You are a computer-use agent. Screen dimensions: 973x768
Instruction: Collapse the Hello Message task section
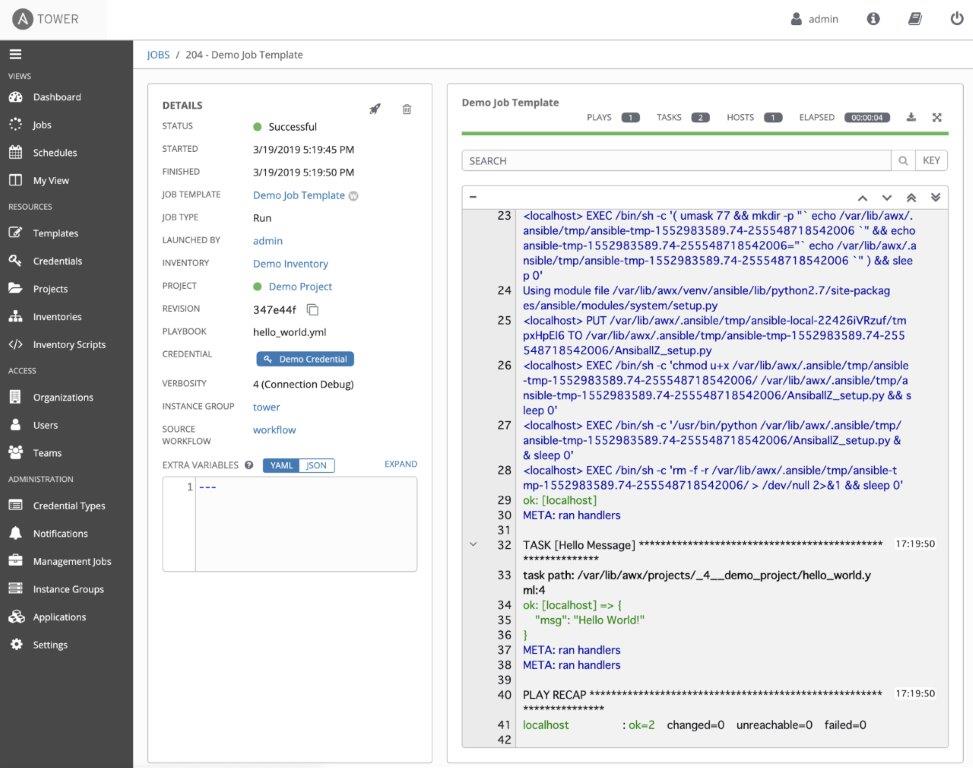click(x=472, y=545)
